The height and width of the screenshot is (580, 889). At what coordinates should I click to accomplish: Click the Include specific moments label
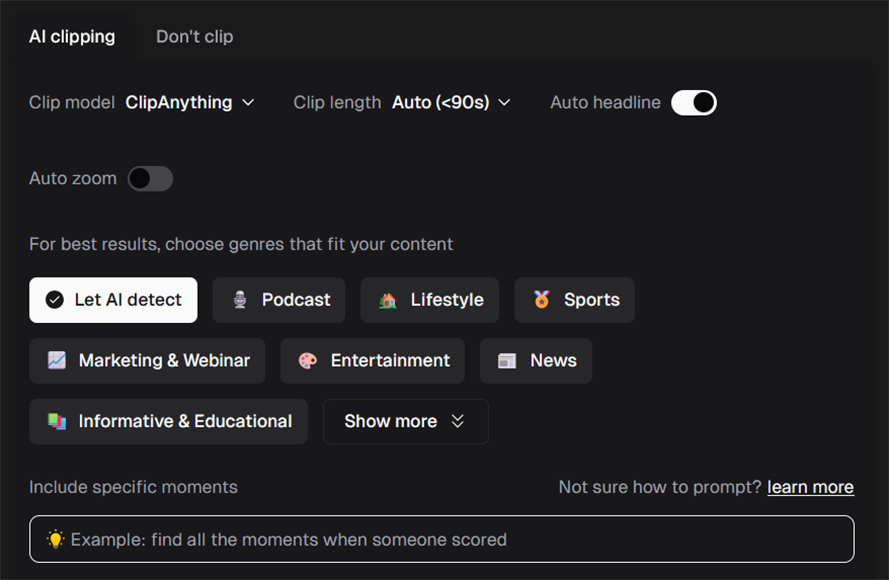[x=133, y=487]
